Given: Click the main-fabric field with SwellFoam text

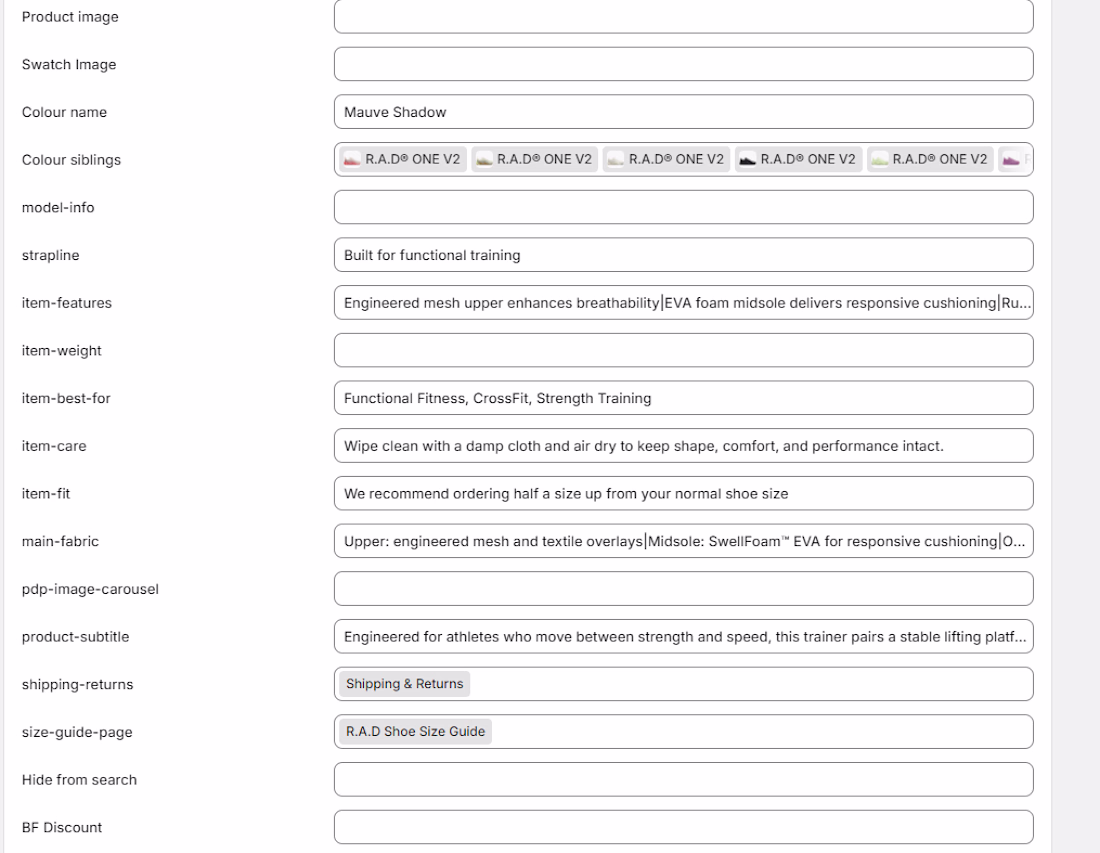Looking at the screenshot, I should (683, 541).
